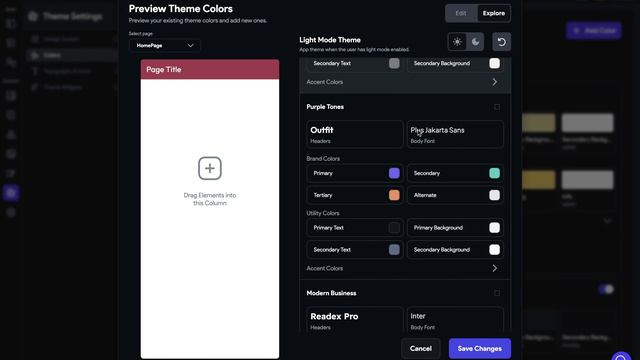Open the Explore tab
The height and width of the screenshot is (360, 640).
(x=493, y=13)
